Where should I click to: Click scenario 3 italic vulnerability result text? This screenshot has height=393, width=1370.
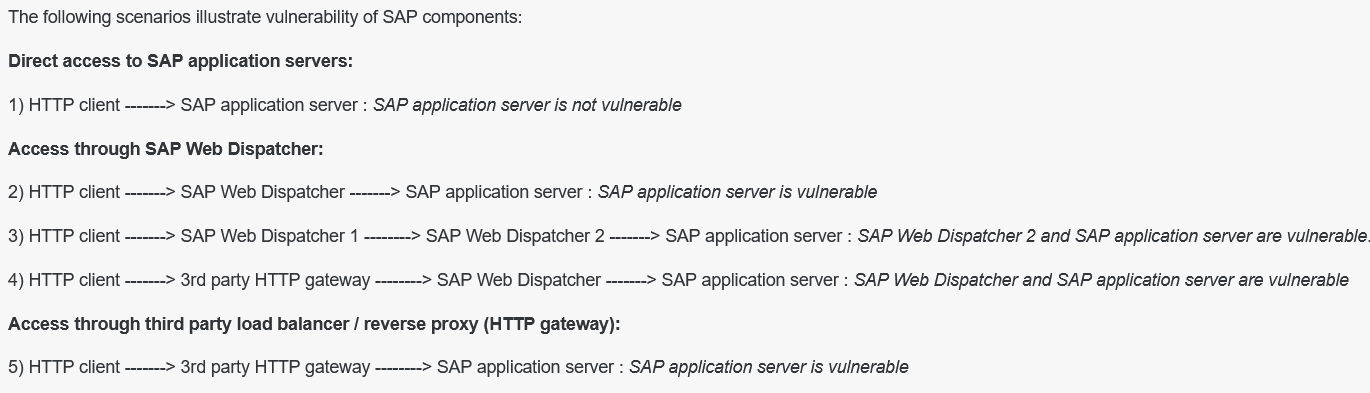[x=1113, y=236]
